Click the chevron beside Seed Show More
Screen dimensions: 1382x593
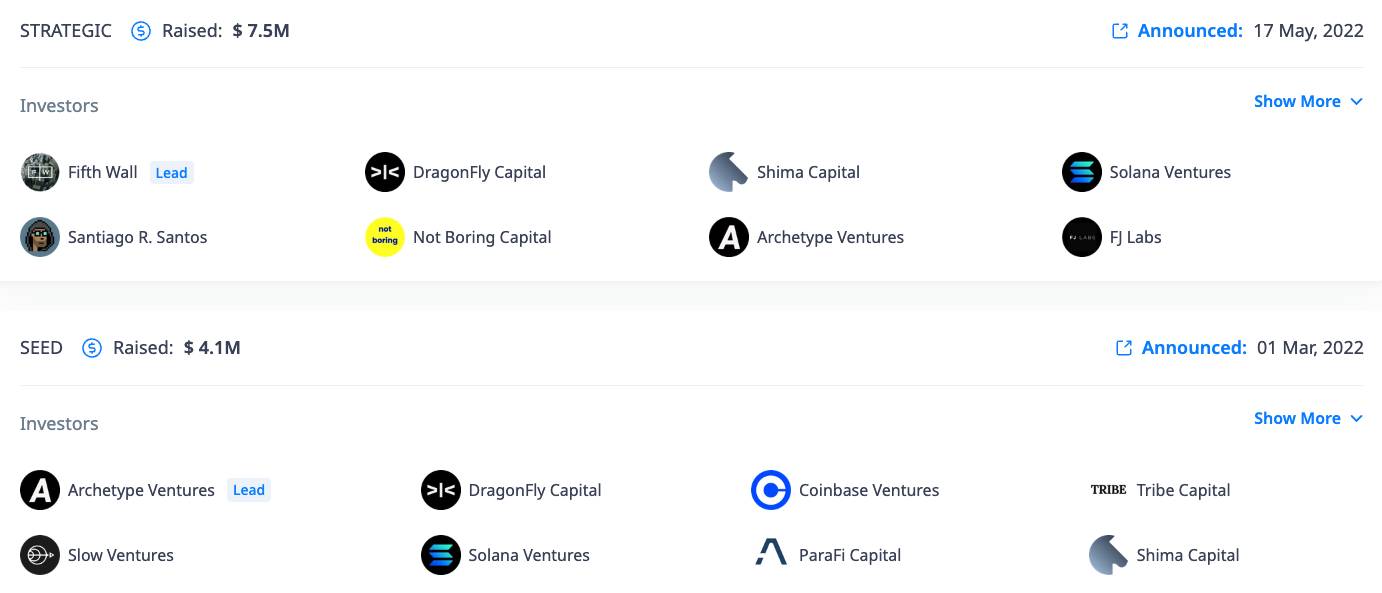point(1357,418)
